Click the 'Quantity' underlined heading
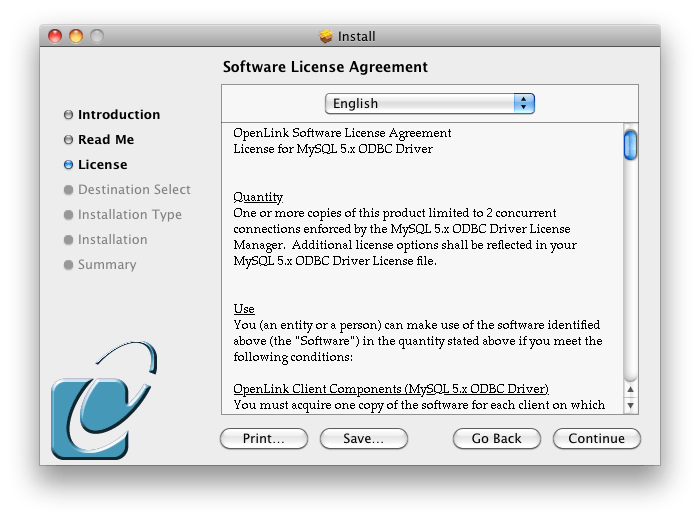The width and height of the screenshot is (700, 520). (x=258, y=197)
